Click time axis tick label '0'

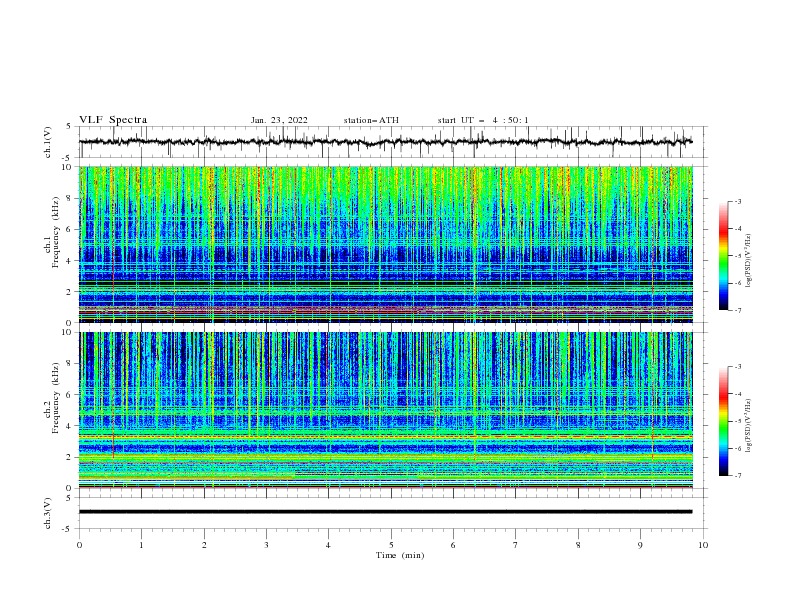[79, 545]
